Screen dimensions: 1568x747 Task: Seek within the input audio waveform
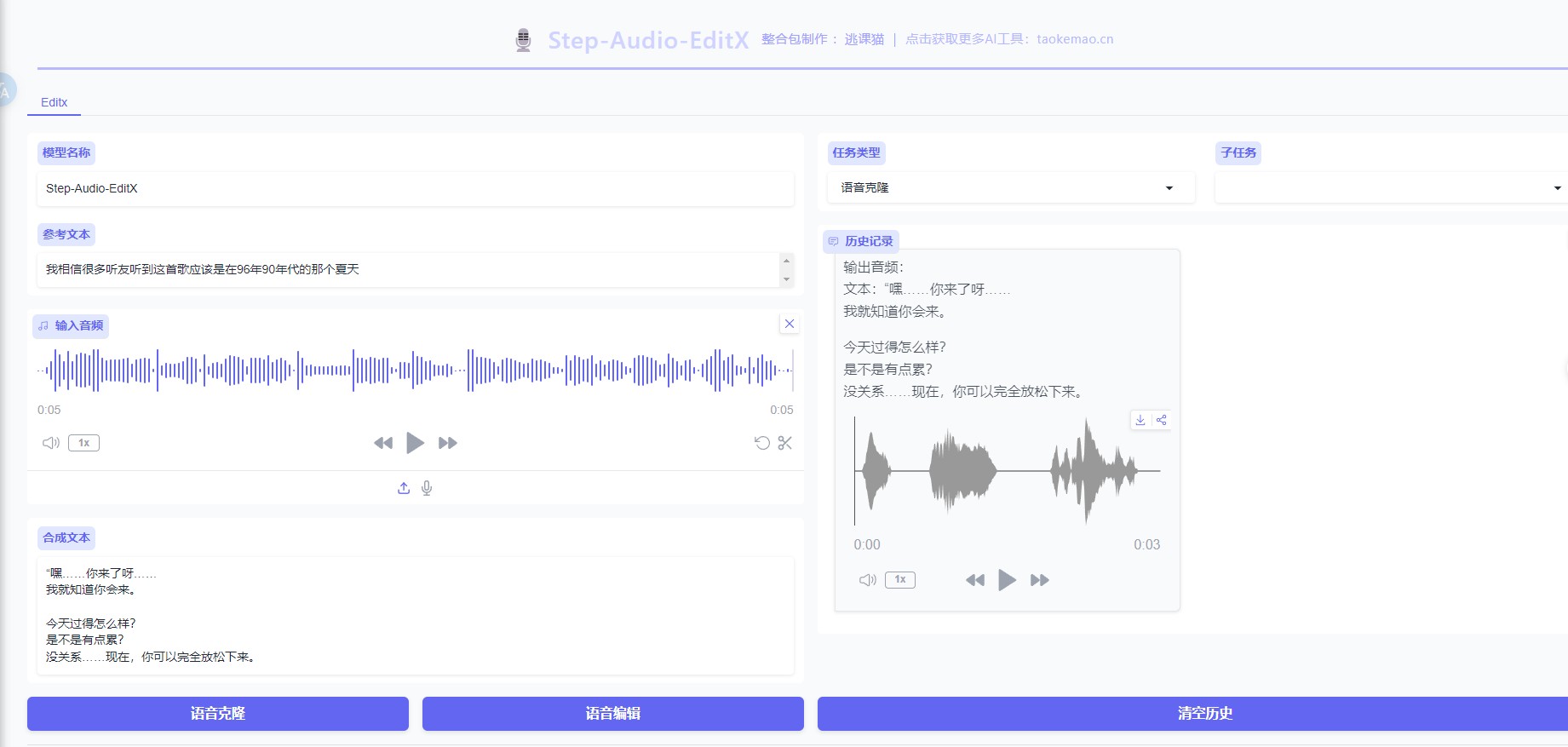point(416,371)
